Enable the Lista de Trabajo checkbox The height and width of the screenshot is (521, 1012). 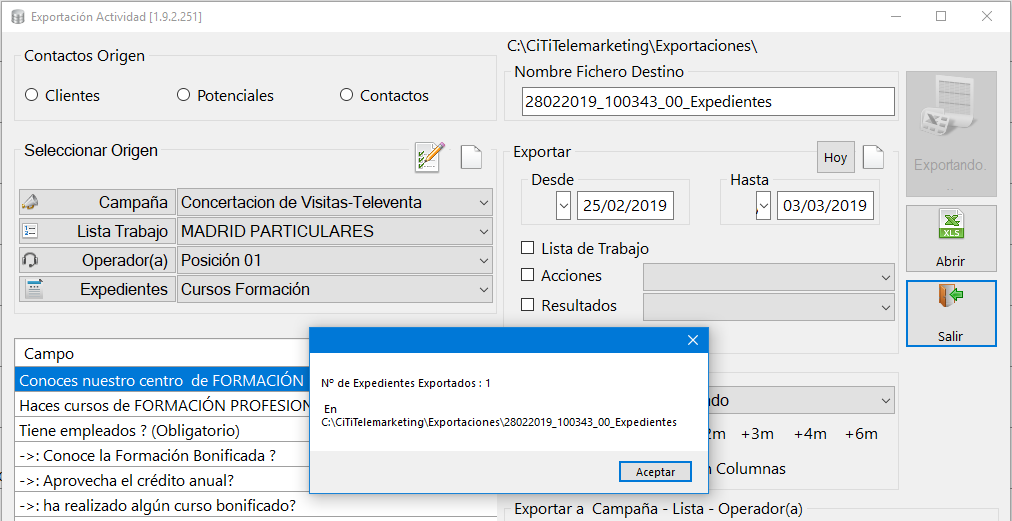tap(527, 248)
